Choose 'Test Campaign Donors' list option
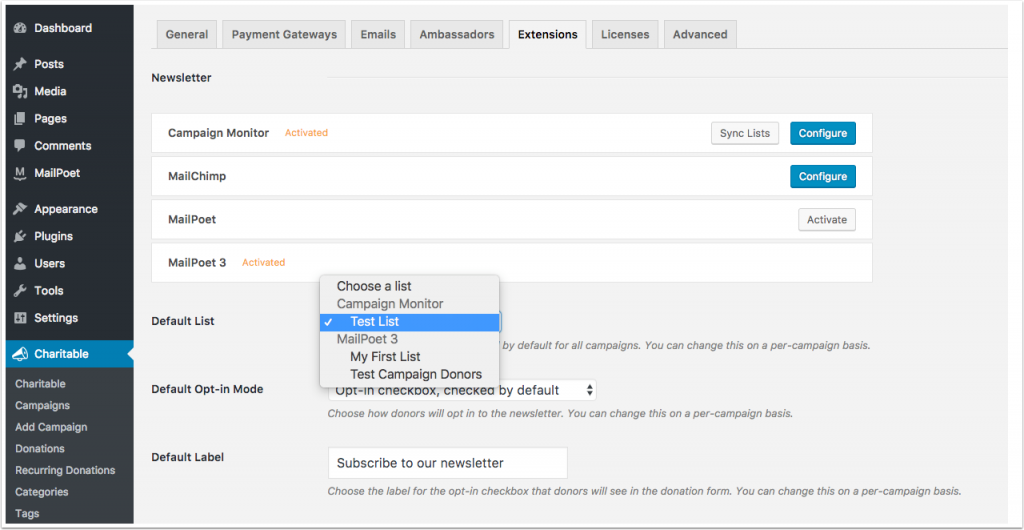Image resolution: width=1024 pixels, height=530 pixels. [409, 375]
